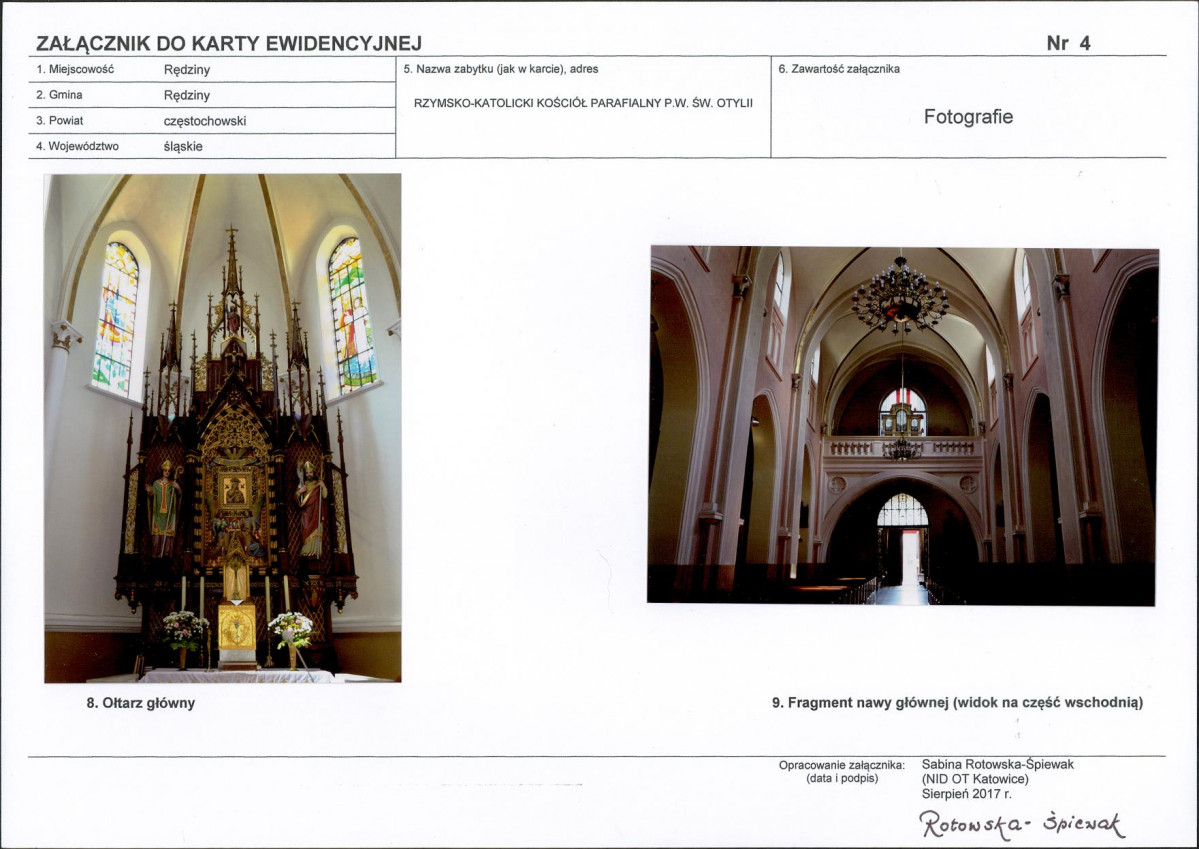
Task: Select the Powiat value "częstochowski"
Action: (x=205, y=122)
